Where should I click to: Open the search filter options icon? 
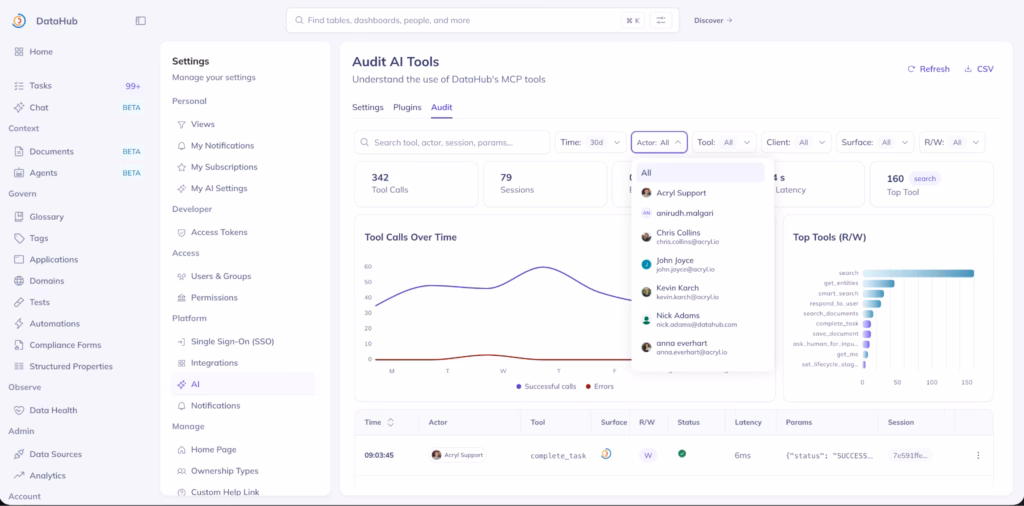[660, 20]
